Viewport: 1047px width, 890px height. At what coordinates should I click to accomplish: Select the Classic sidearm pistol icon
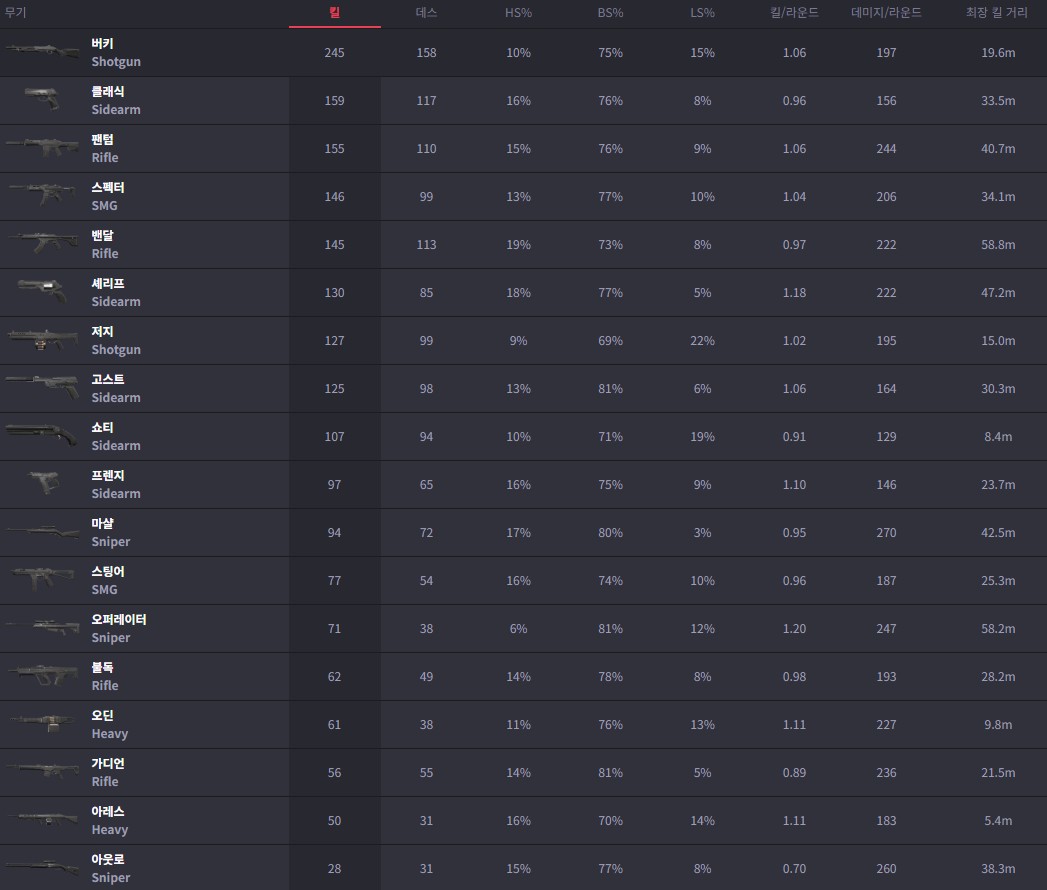pyautogui.click(x=42, y=99)
